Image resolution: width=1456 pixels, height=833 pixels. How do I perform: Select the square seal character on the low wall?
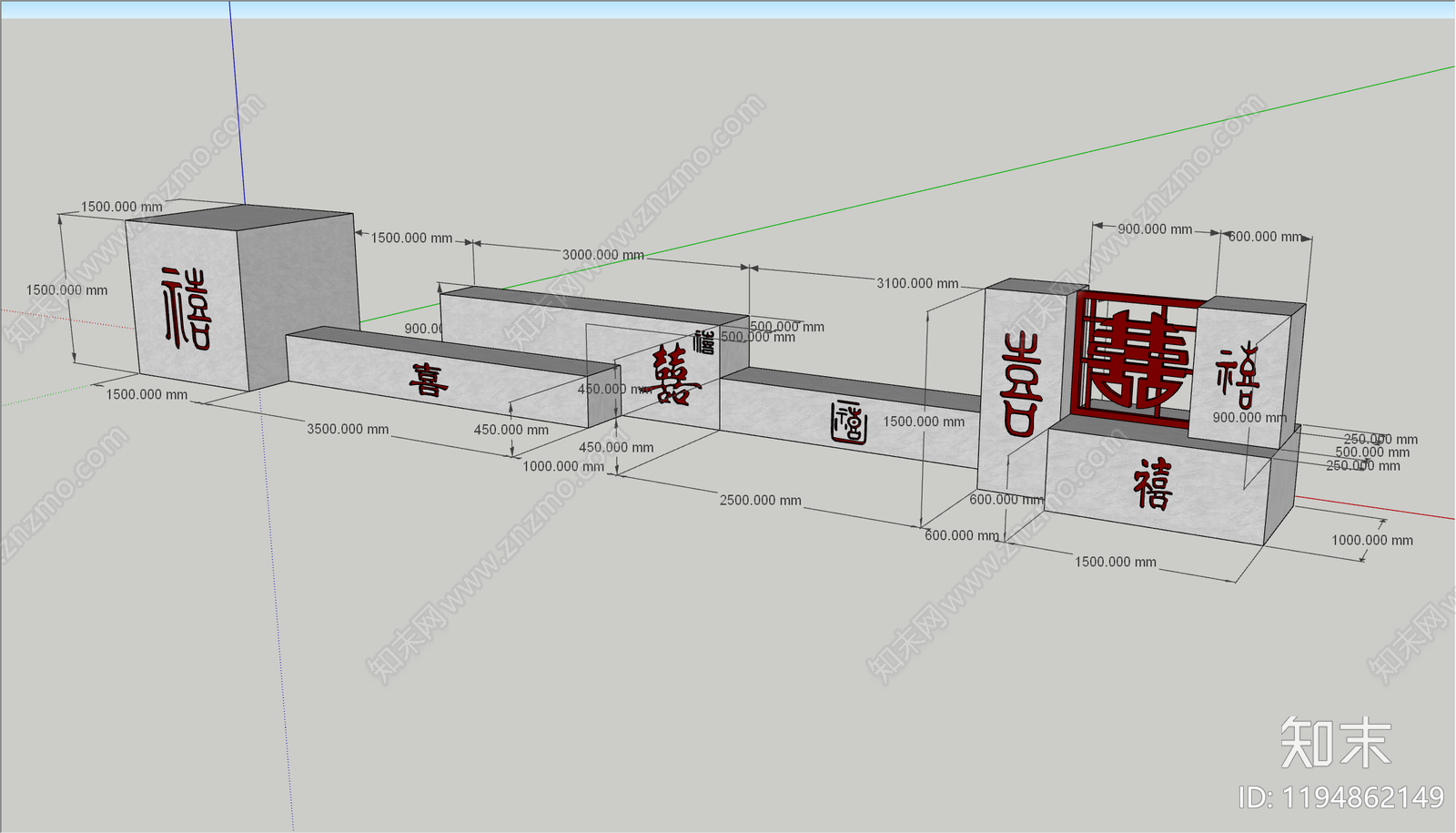[x=849, y=422]
